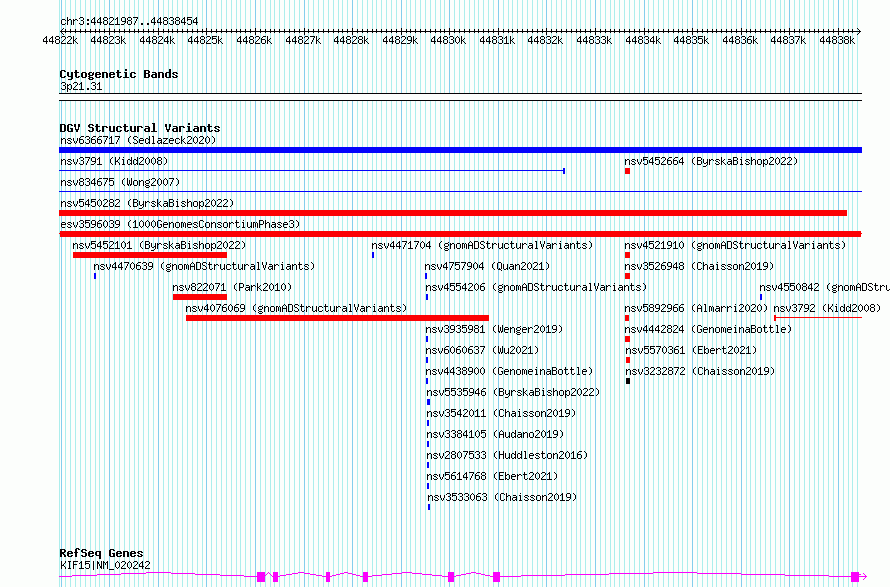Open variant nsv3935981 (Wenger2019)
This screenshot has height=587, width=890.
click(x=494, y=329)
